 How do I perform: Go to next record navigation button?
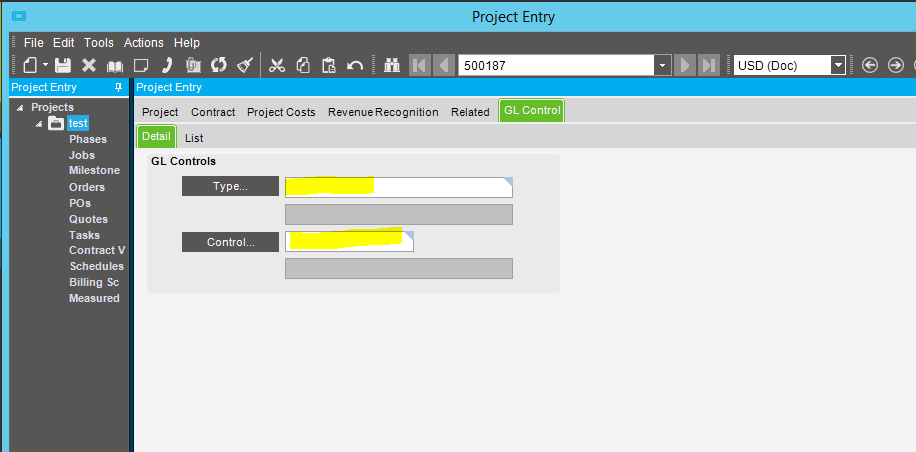click(x=684, y=65)
